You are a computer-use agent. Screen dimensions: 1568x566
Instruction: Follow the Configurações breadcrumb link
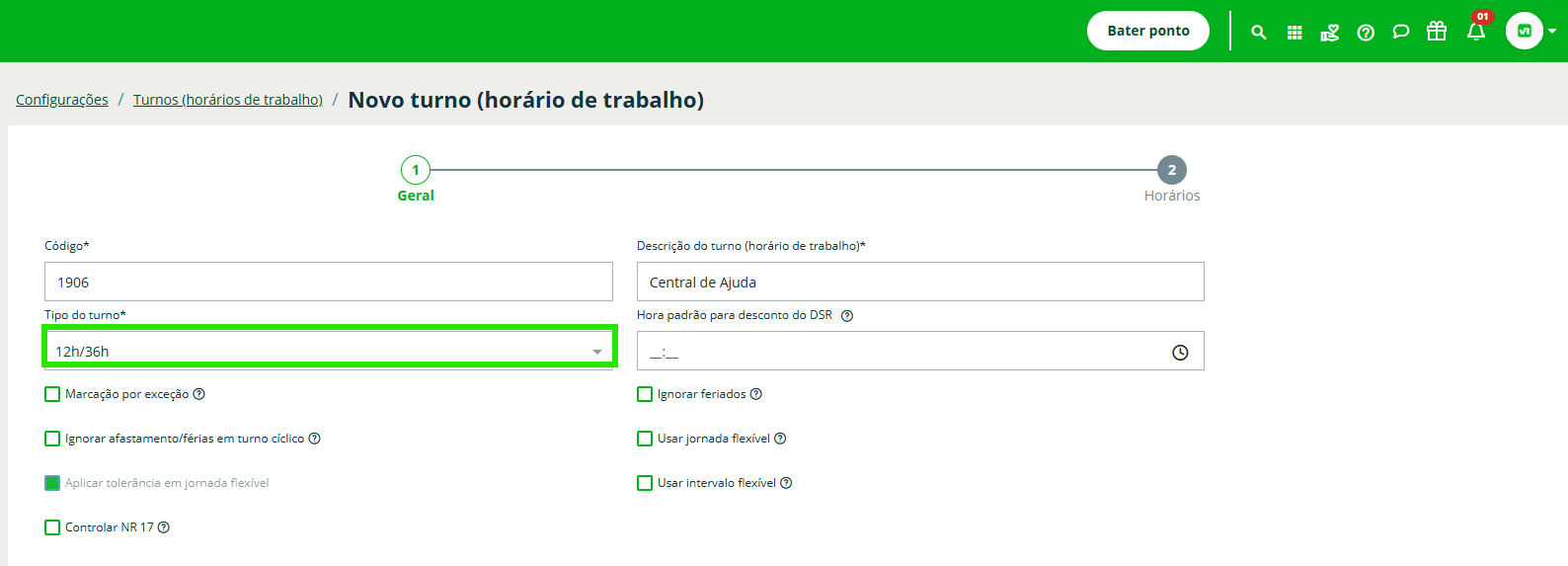[x=62, y=100]
